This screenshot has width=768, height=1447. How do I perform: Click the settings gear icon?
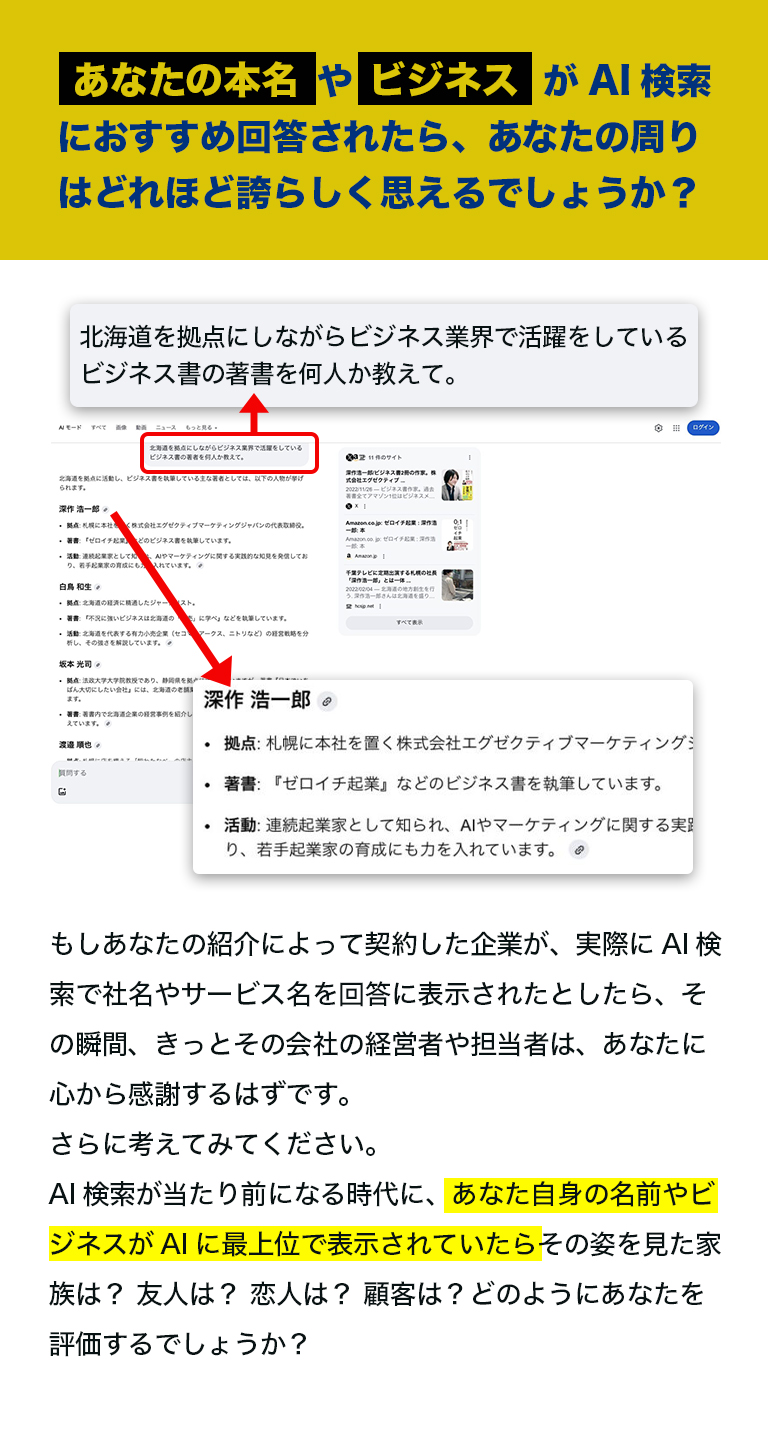coord(659,427)
